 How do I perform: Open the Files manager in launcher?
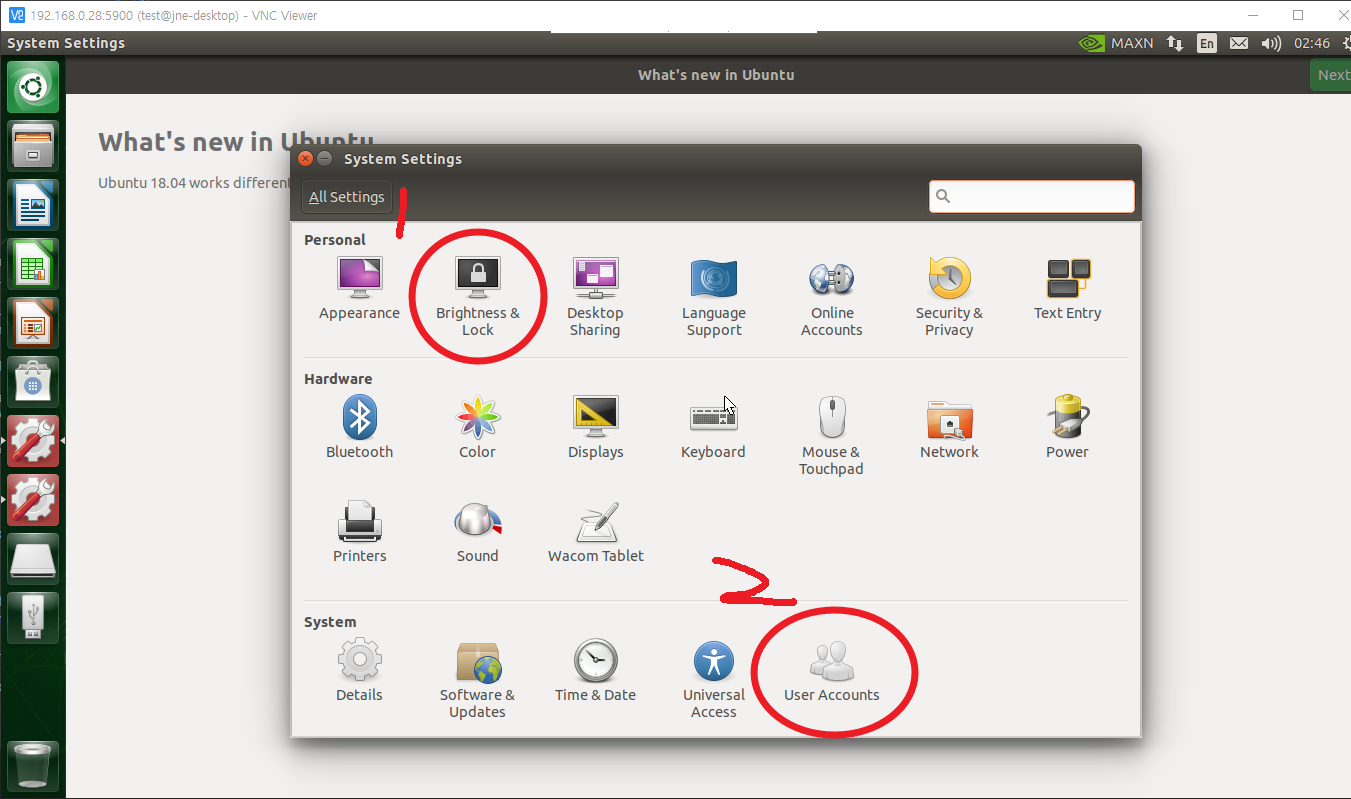click(33, 146)
